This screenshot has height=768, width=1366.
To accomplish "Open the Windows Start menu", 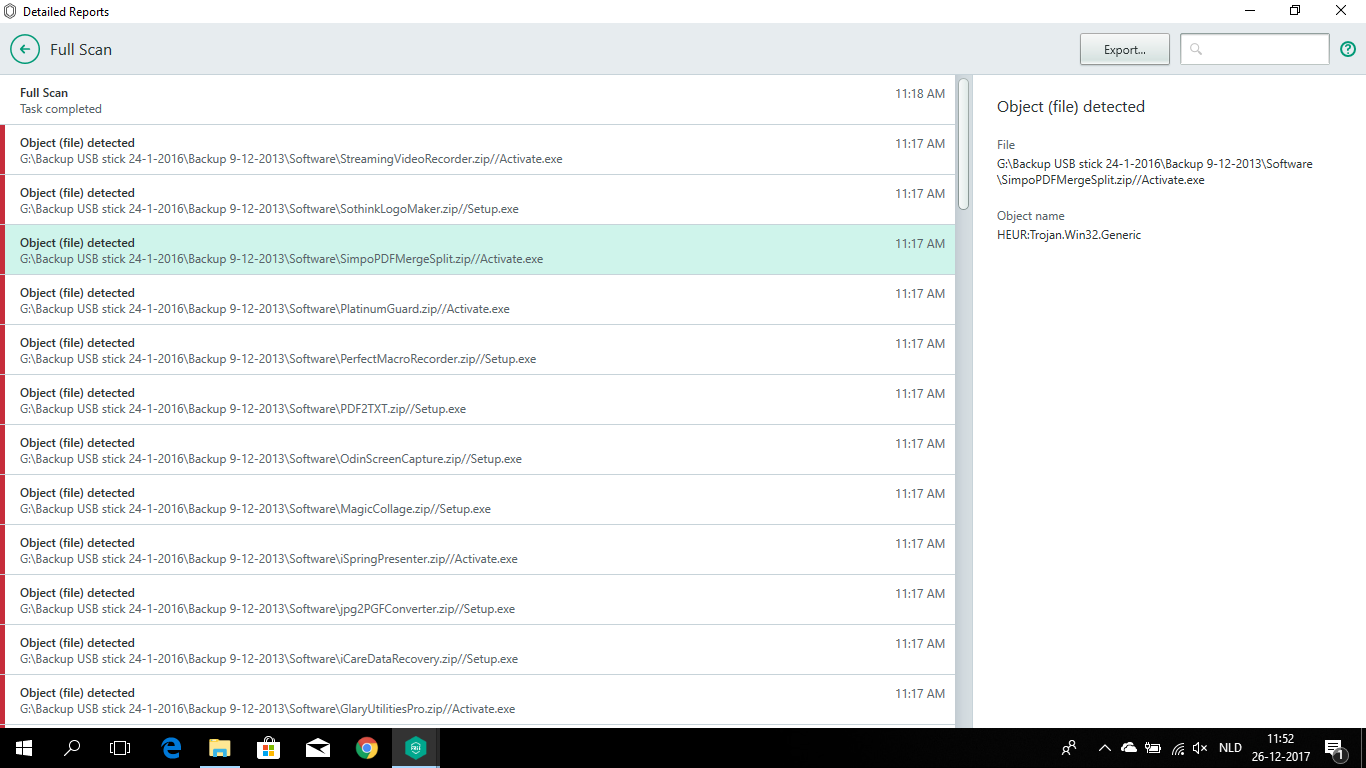I will pos(23,747).
